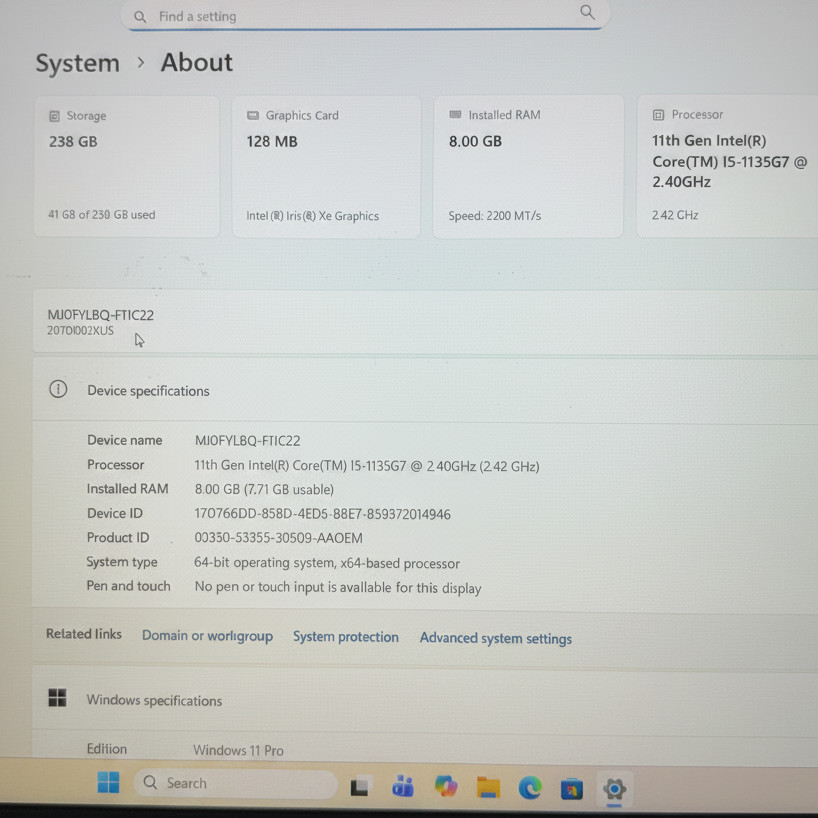Image resolution: width=818 pixels, height=818 pixels.
Task: Open the Windows Start menu
Action: [x=109, y=783]
